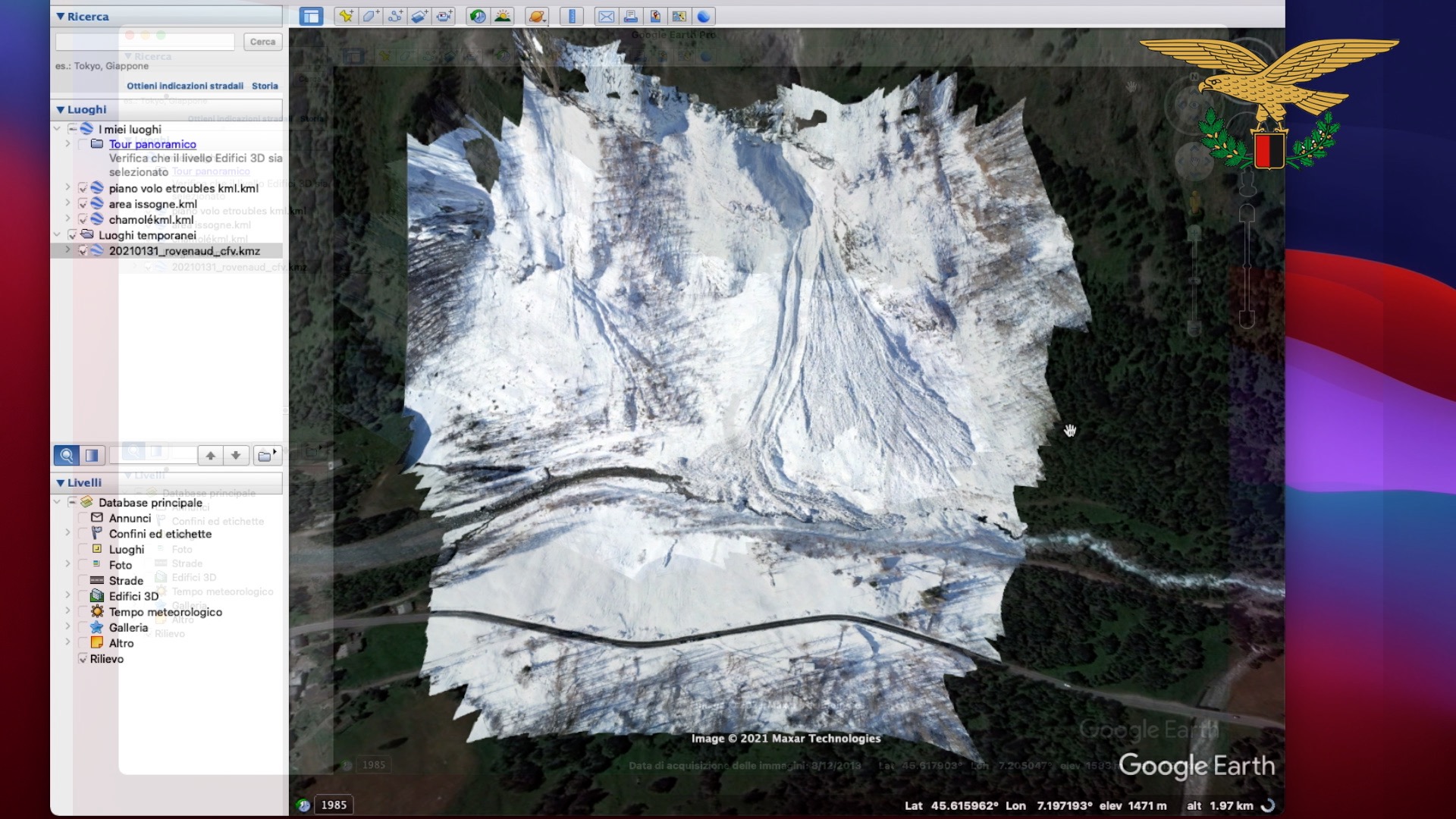Enable the Strade layer checkbox
The image size is (1456, 819).
[83, 581]
